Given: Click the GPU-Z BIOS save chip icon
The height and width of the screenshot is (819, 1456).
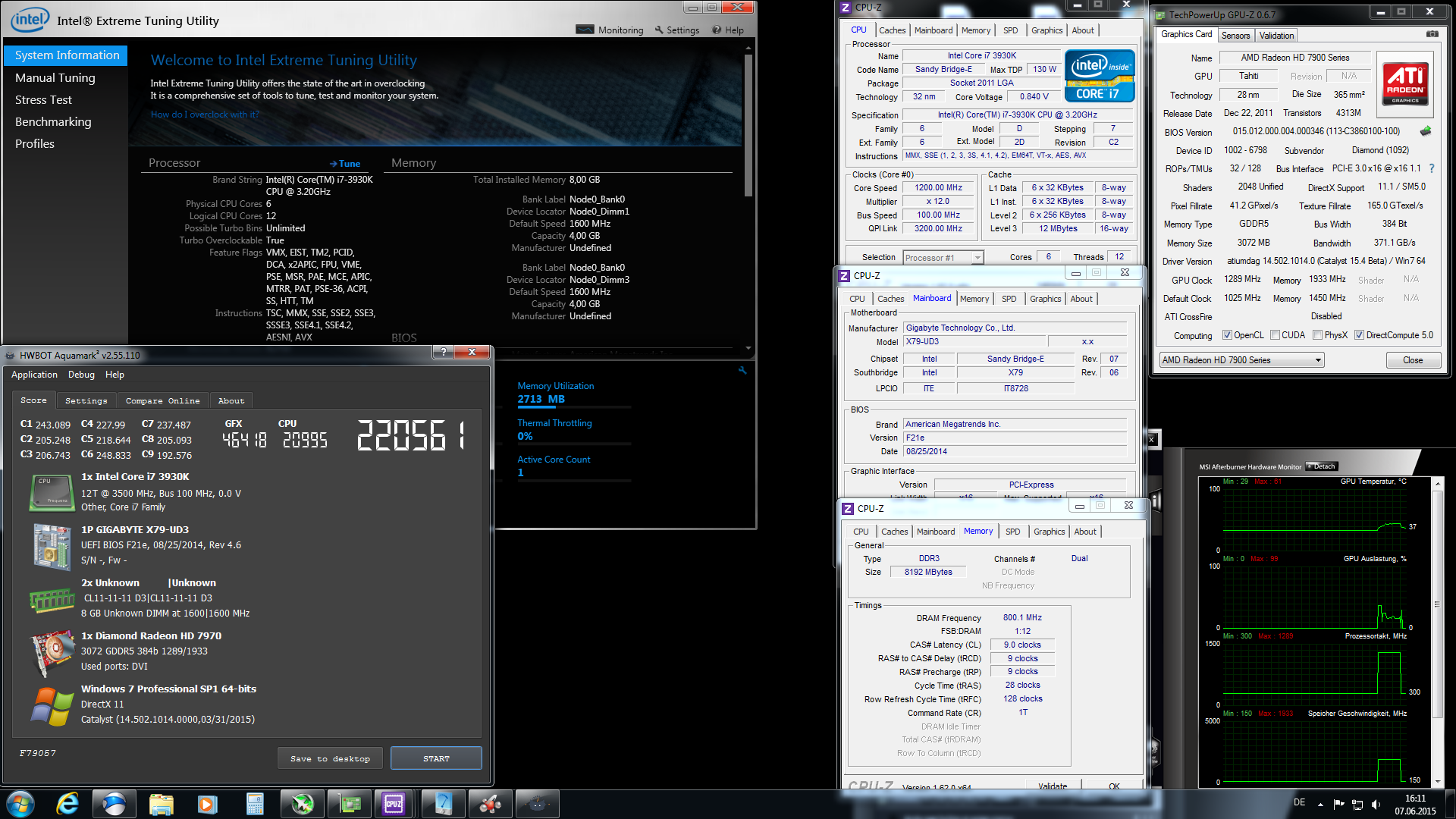Looking at the screenshot, I should point(1426,131).
